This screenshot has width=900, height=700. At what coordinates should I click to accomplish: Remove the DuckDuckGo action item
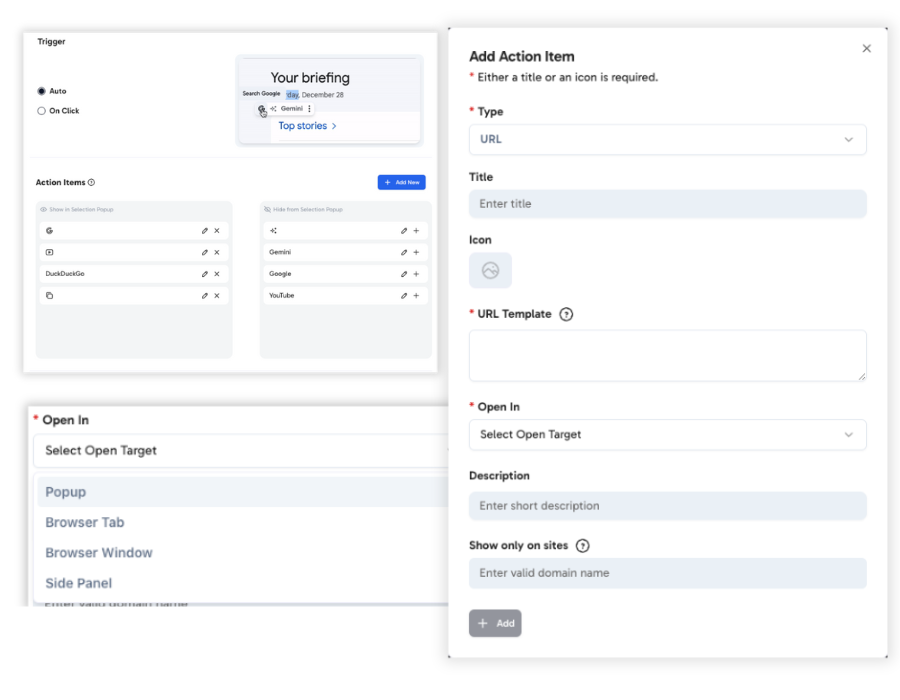tap(216, 274)
